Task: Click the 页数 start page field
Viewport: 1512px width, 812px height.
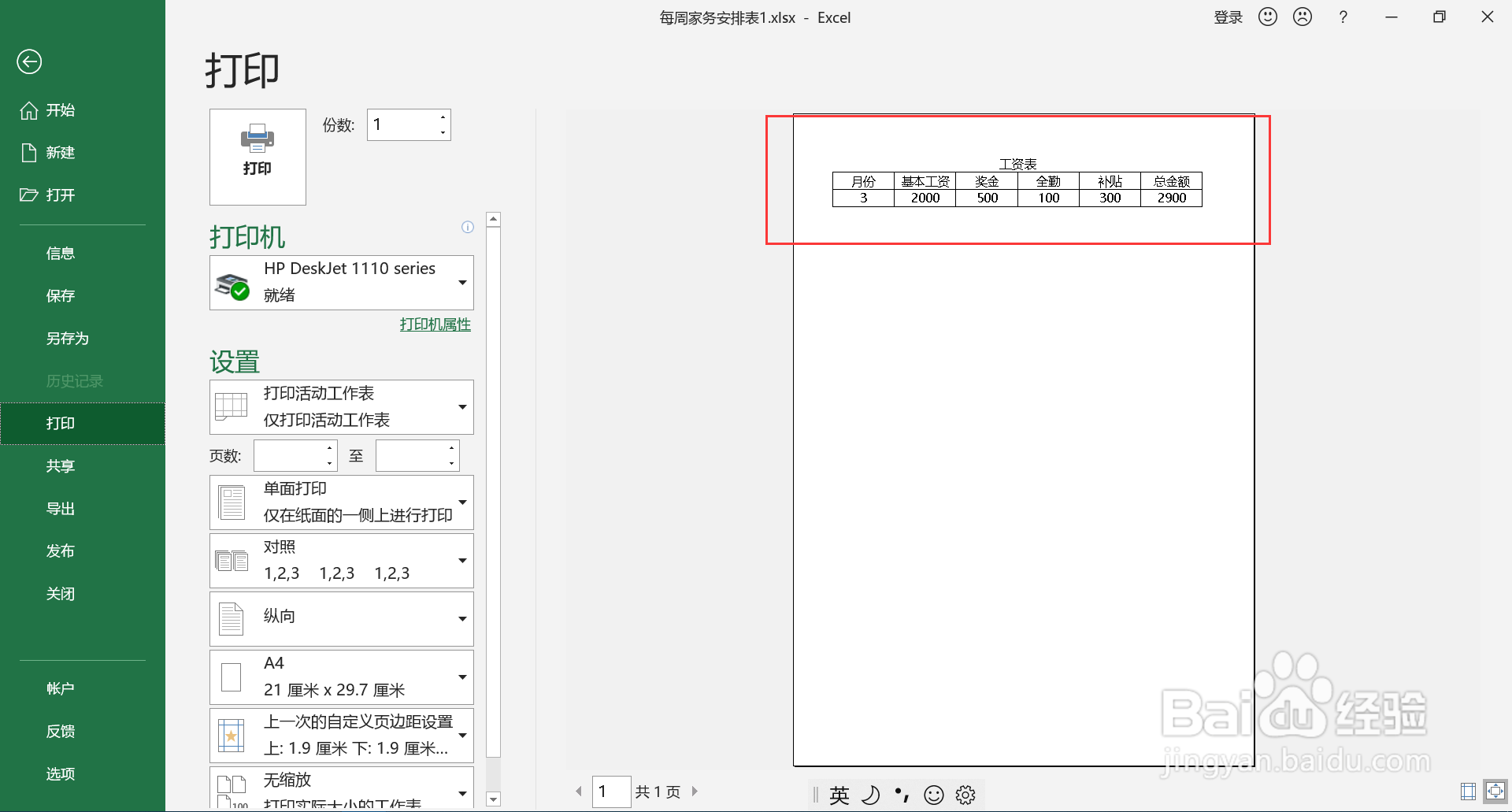Action: pyautogui.click(x=289, y=456)
